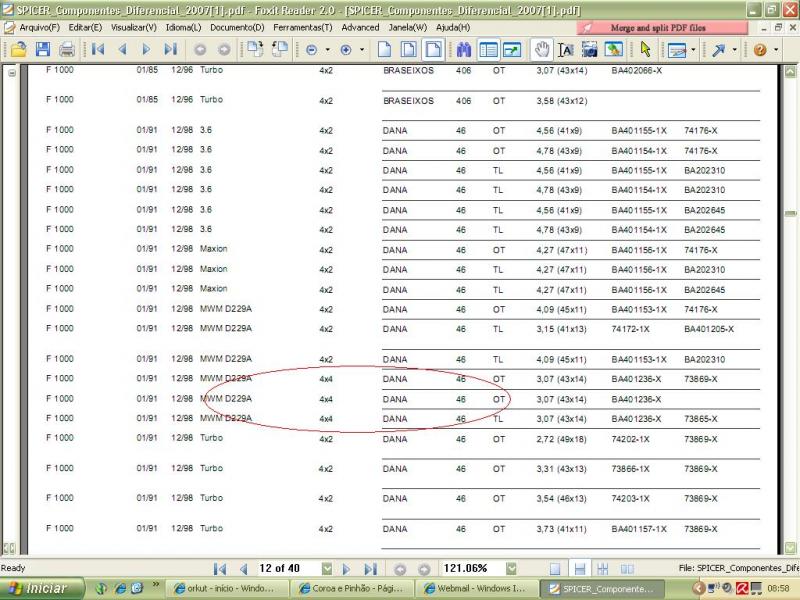The height and width of the screenshot is (600, 800).
Task: Click the zoom out (minus) toolbar icon
Action: click(x=311, y=50)
